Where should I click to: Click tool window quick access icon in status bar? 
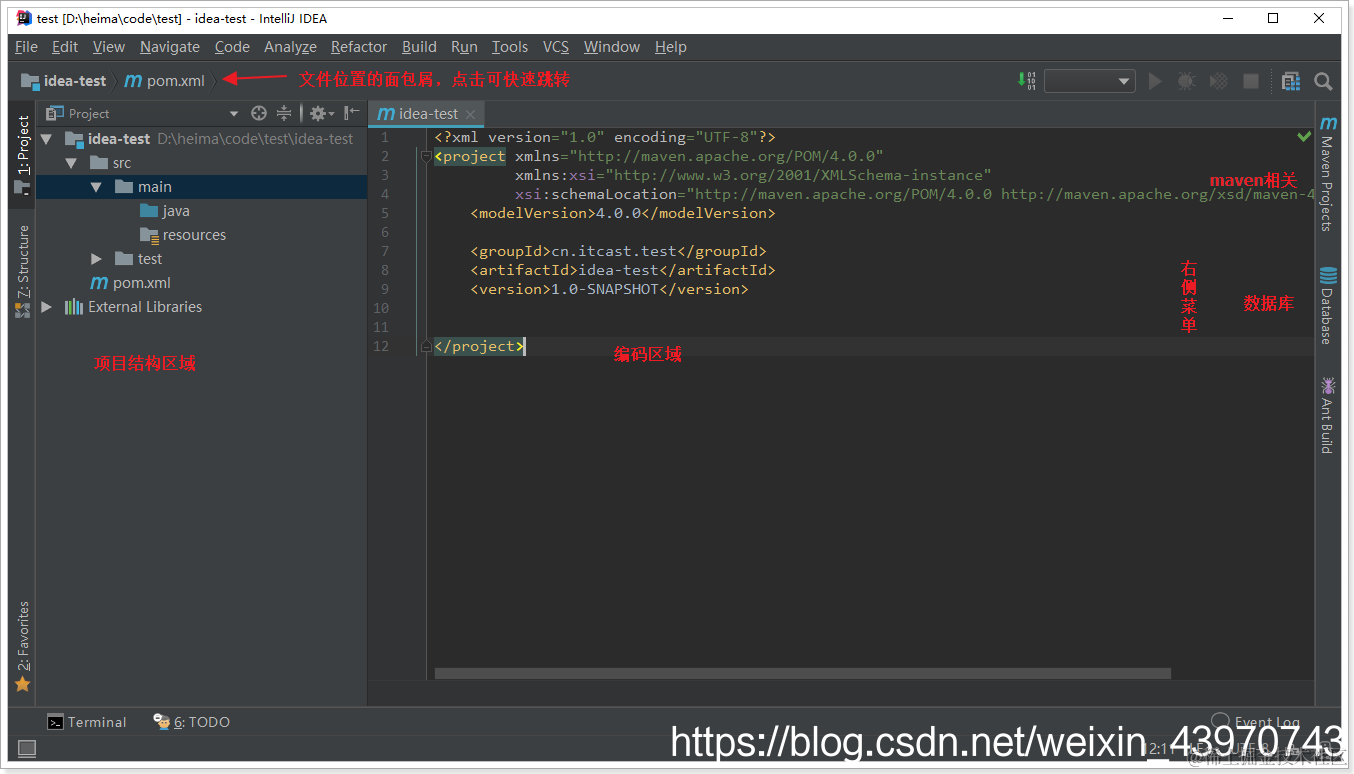coord(27,748)
